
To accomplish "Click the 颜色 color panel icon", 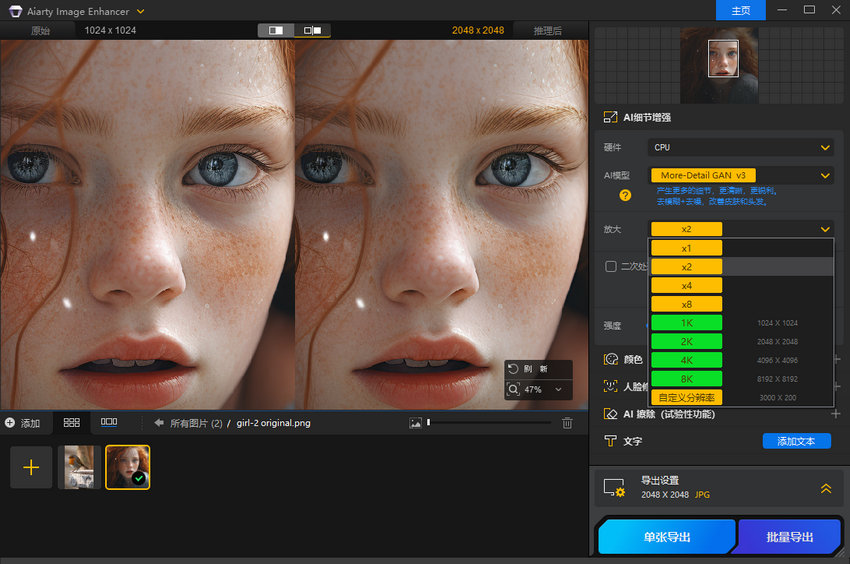I will point(611,359).
